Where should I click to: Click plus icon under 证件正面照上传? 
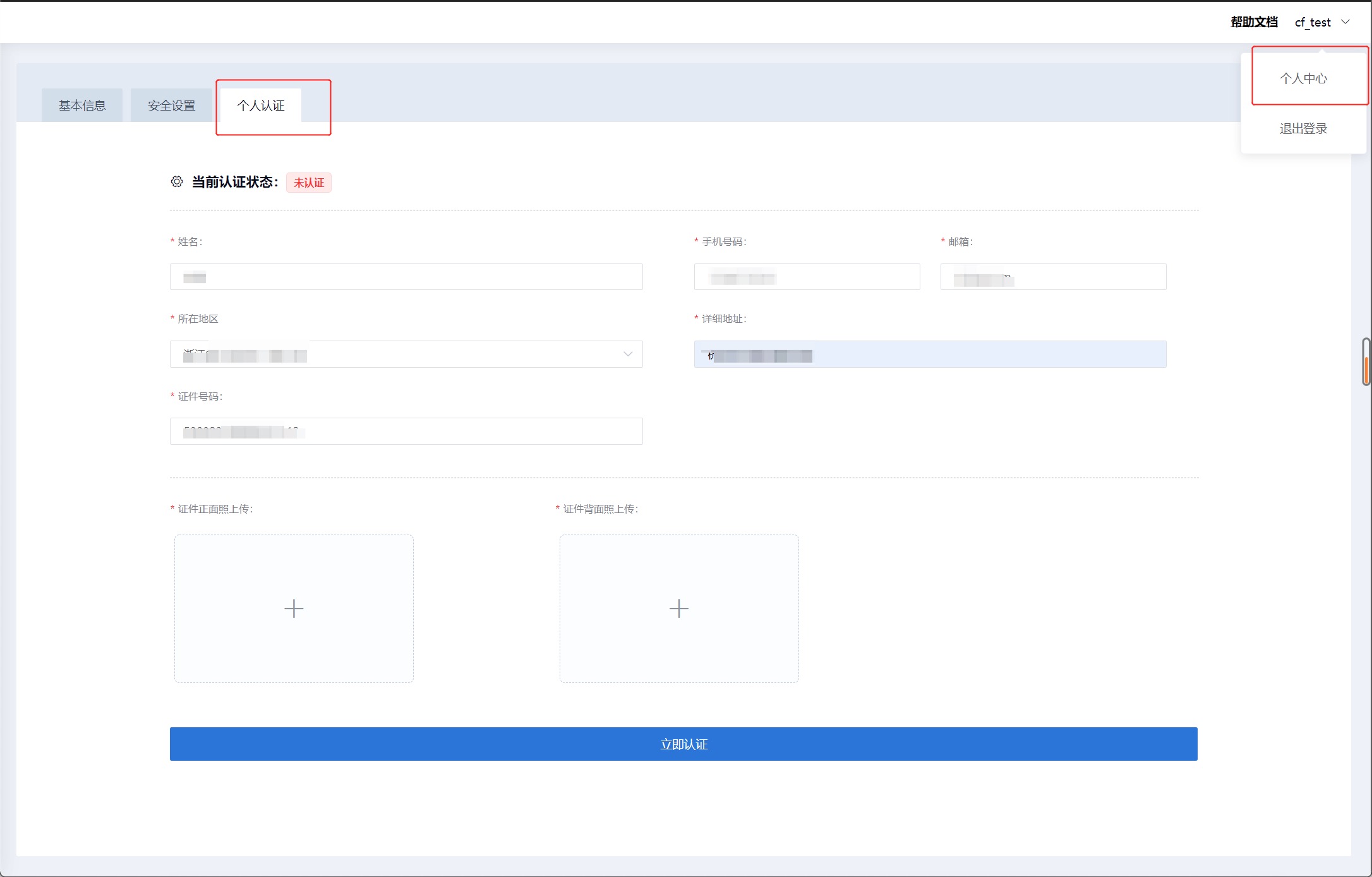[x=294, y=608]
